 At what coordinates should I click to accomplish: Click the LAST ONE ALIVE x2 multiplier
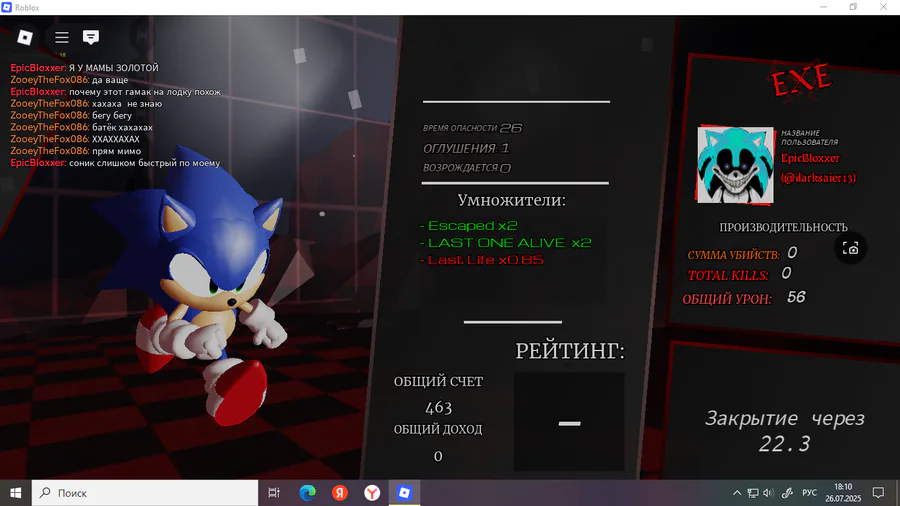coord(505,243)
